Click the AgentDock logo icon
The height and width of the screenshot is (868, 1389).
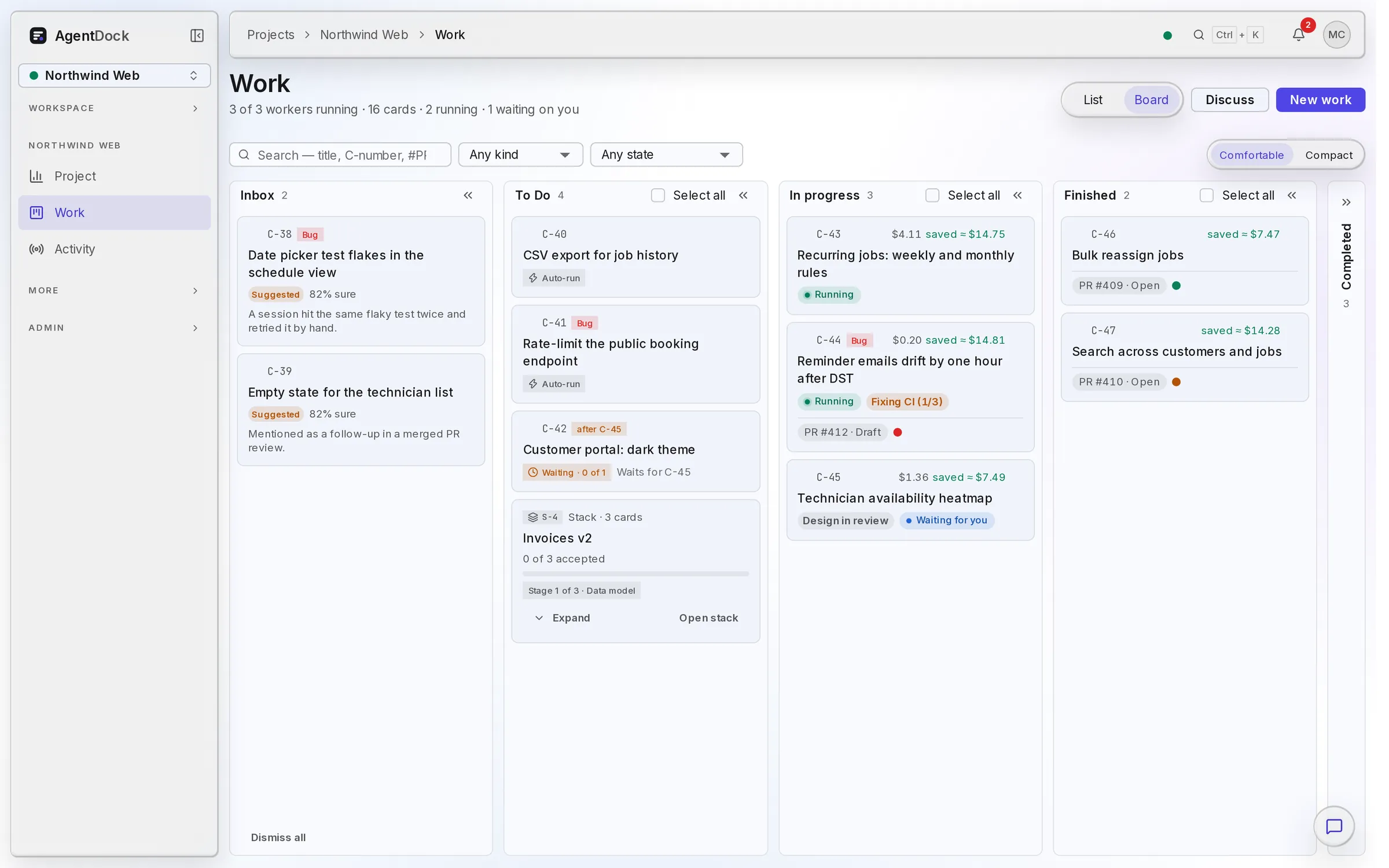(x=38, y=35)
